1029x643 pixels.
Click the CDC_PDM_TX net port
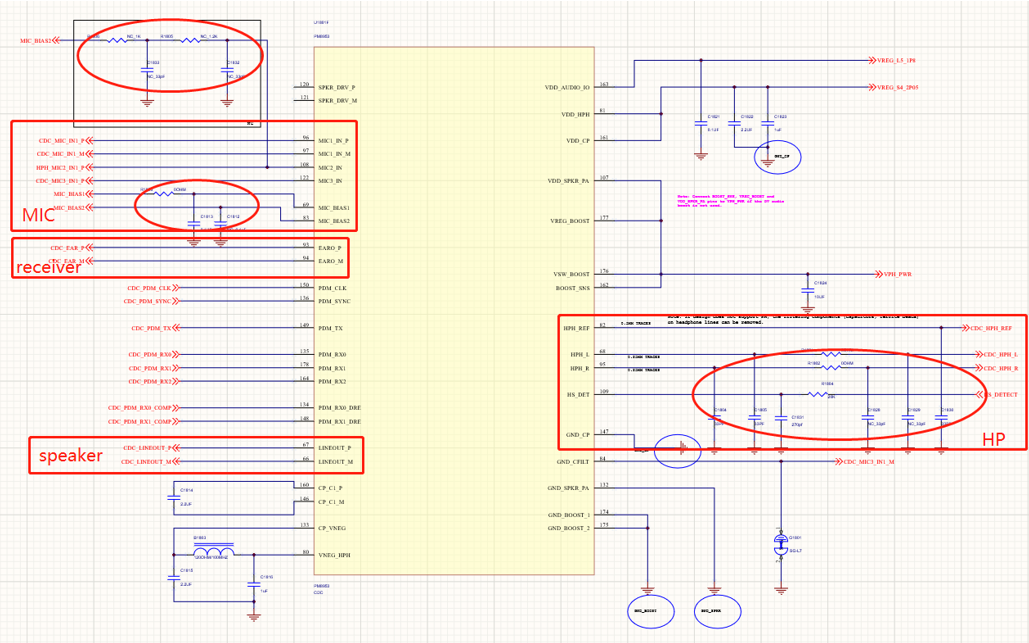point(155,328)
